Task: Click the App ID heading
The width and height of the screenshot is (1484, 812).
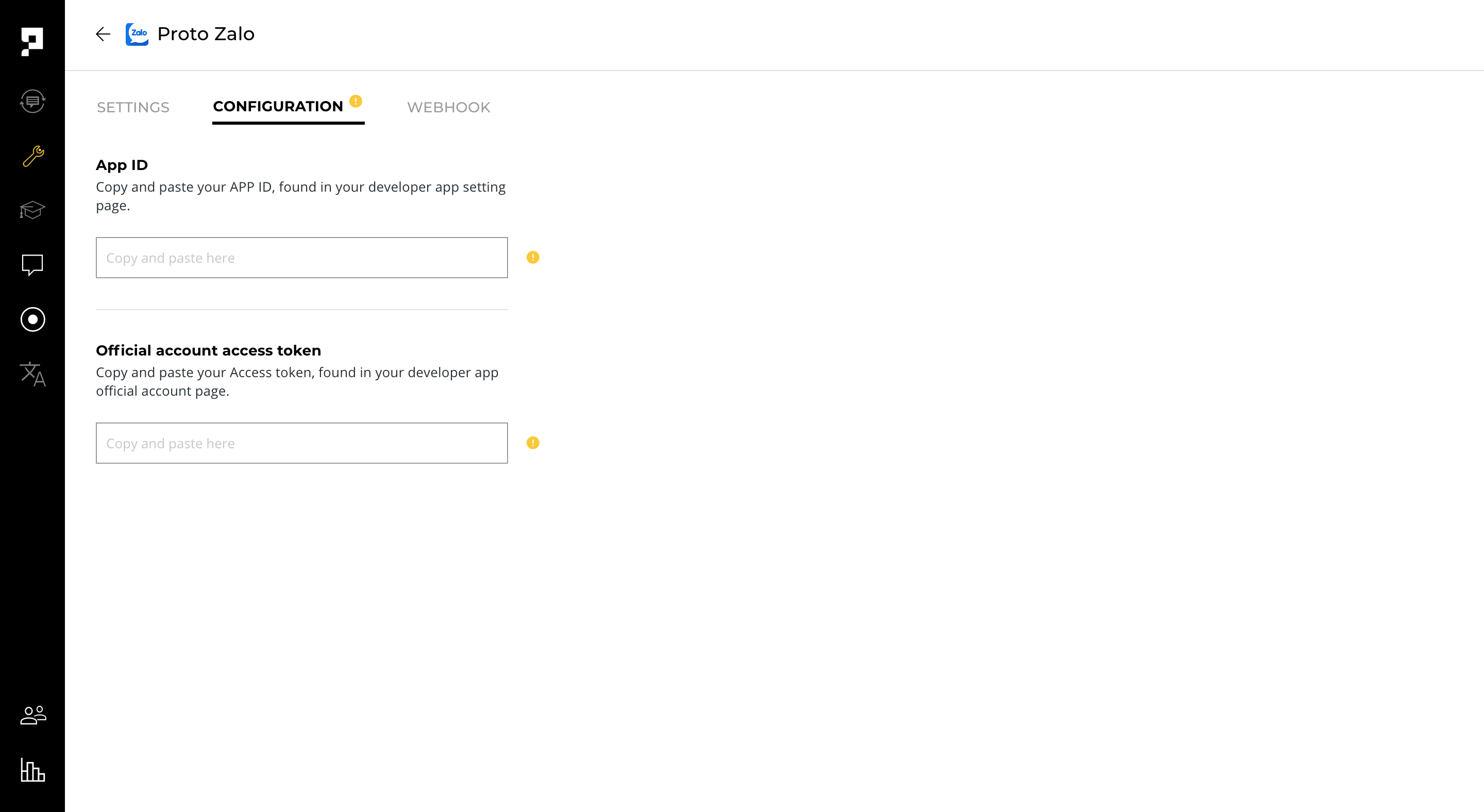Action: pos(122,165)
